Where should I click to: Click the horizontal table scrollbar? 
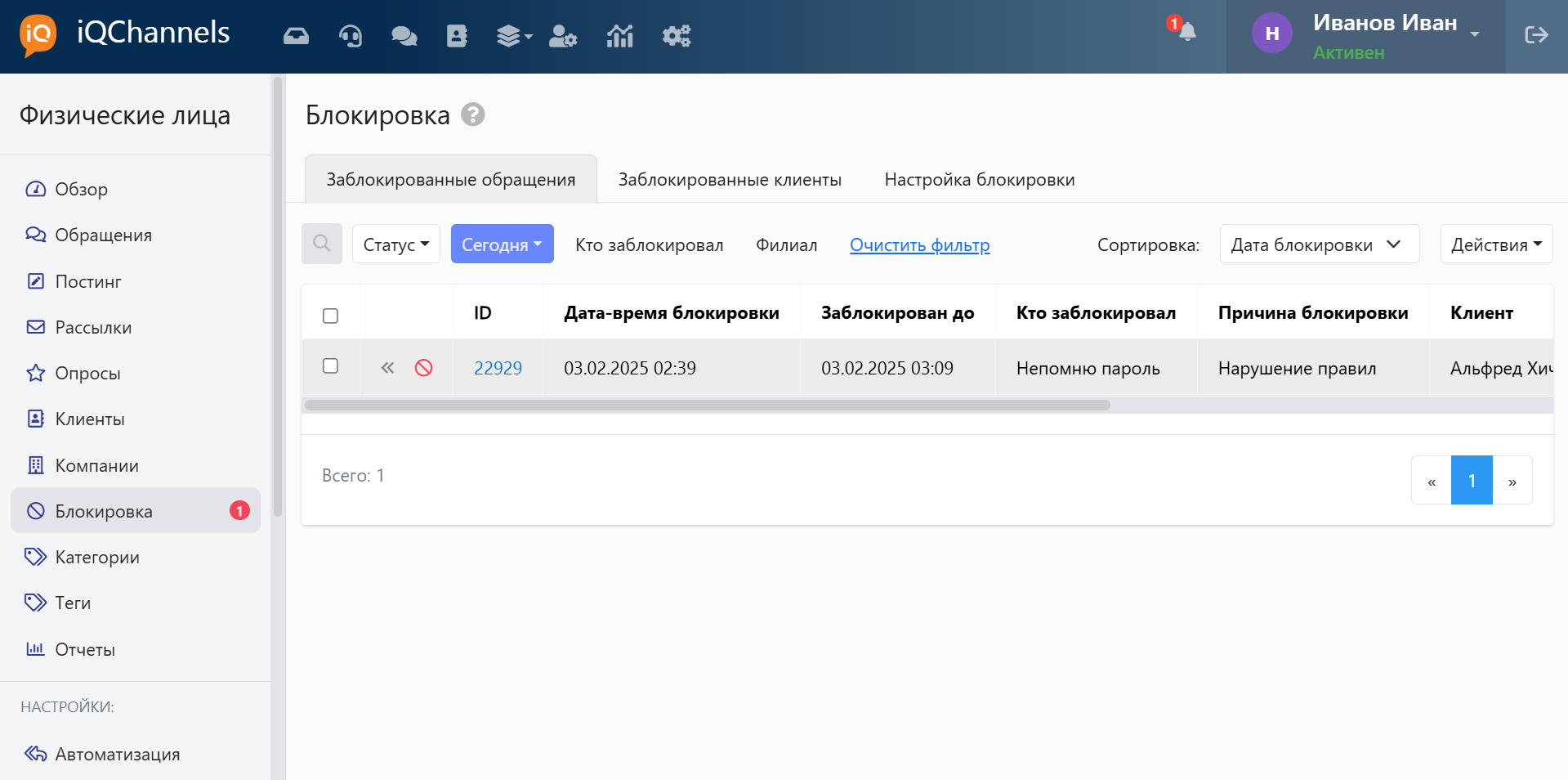[707, 405]
